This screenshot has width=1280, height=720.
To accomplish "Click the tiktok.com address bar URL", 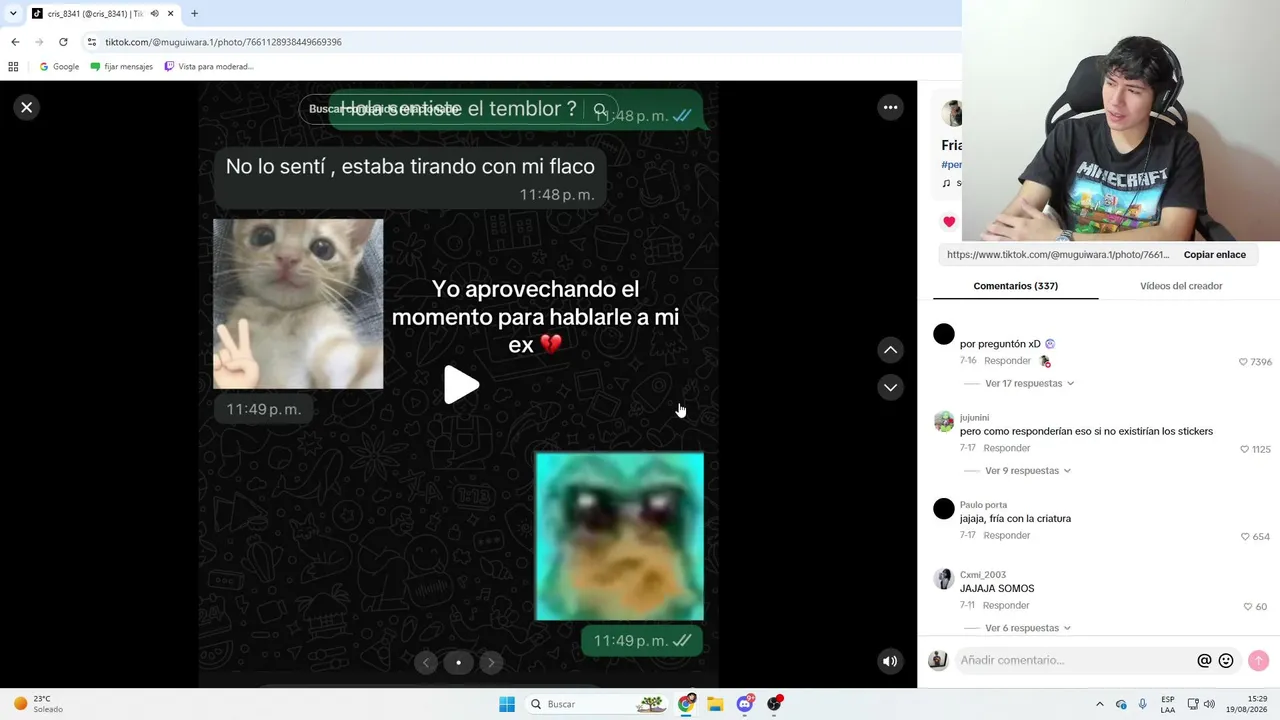I will pos(223,42).
